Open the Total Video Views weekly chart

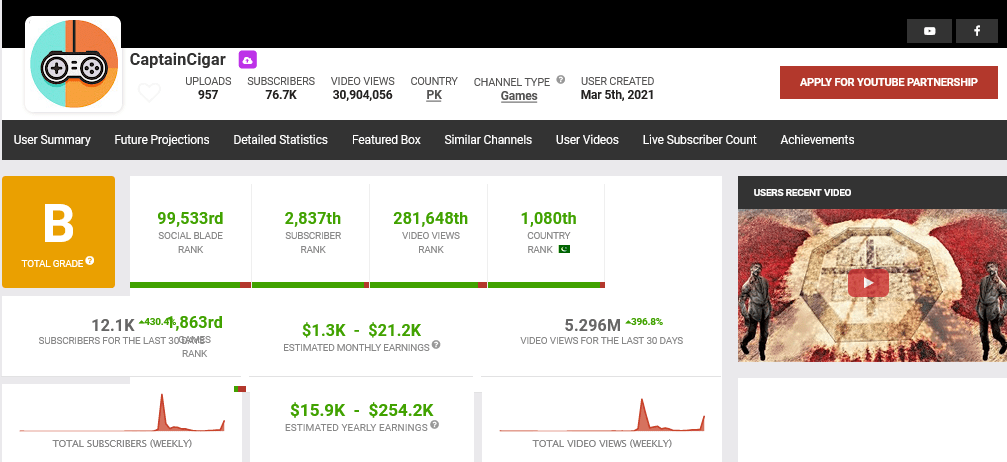pos(602,415)
